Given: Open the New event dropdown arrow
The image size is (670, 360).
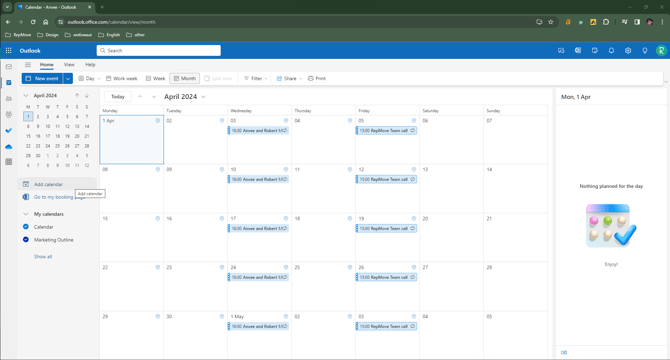Looking at the screenshot, I should click(68, 79).
